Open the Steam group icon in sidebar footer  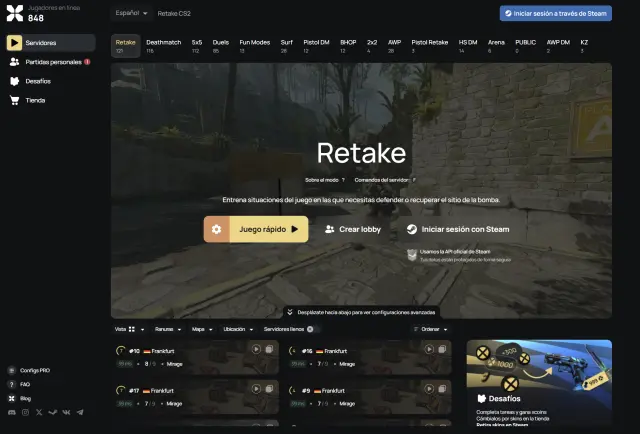pos(53,412)
